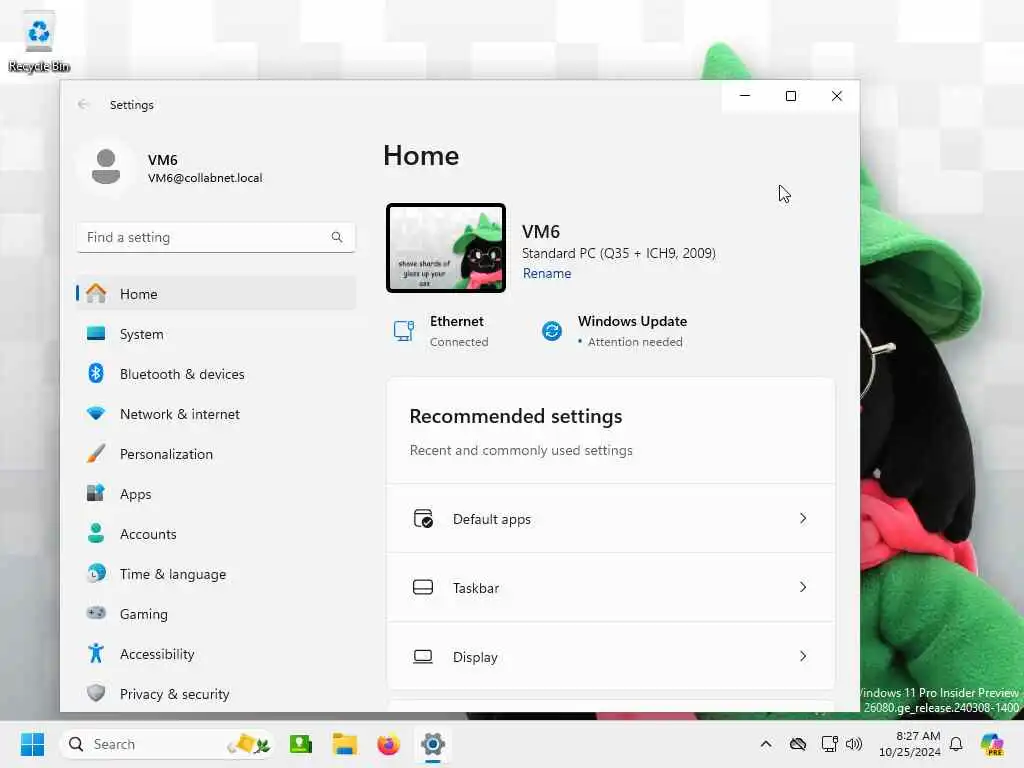Open the Copilot preview icon
1024x768 pixels.
pyautogui.click(x=993, y=744)
